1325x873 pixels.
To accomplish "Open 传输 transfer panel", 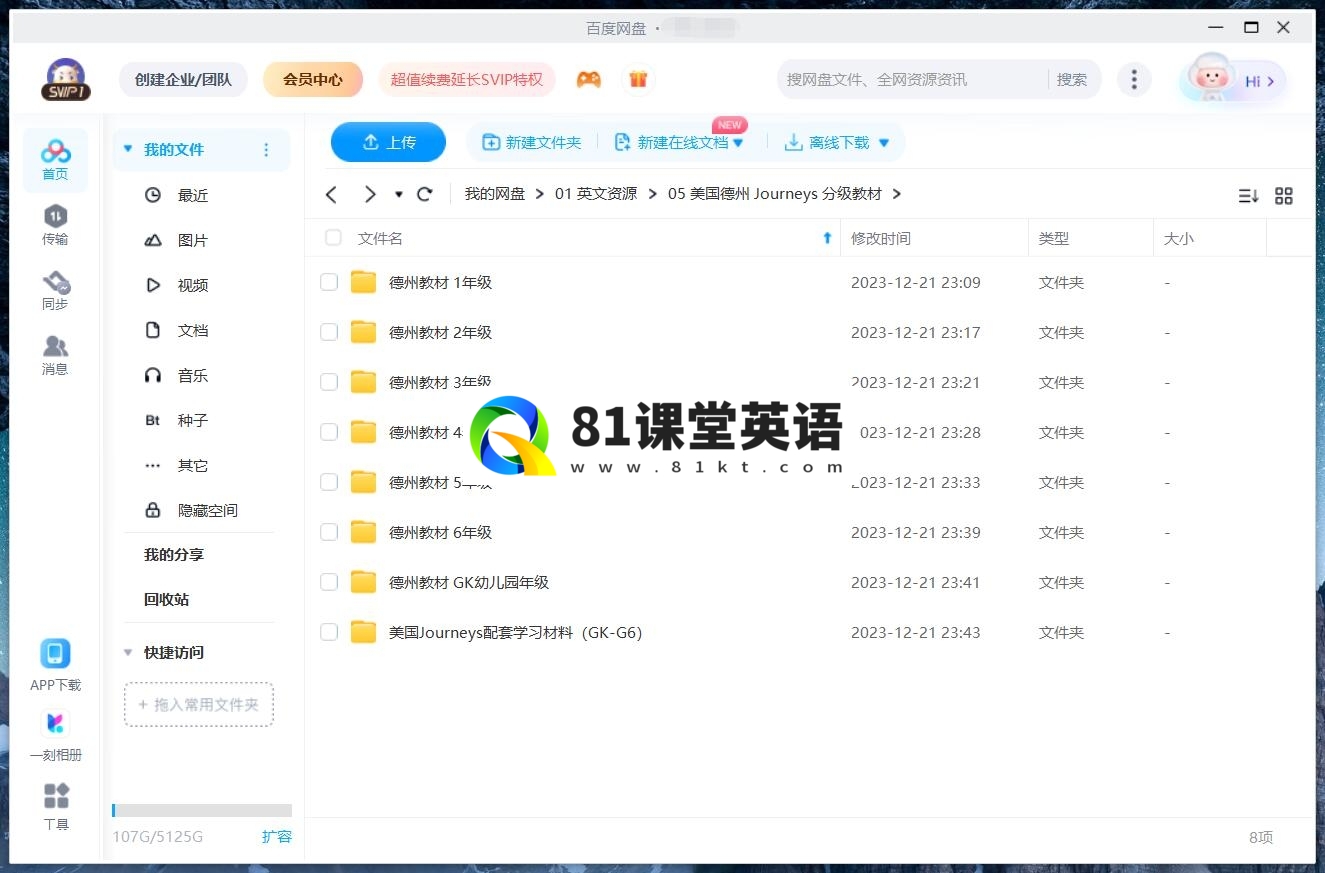I will pos(55,225).
